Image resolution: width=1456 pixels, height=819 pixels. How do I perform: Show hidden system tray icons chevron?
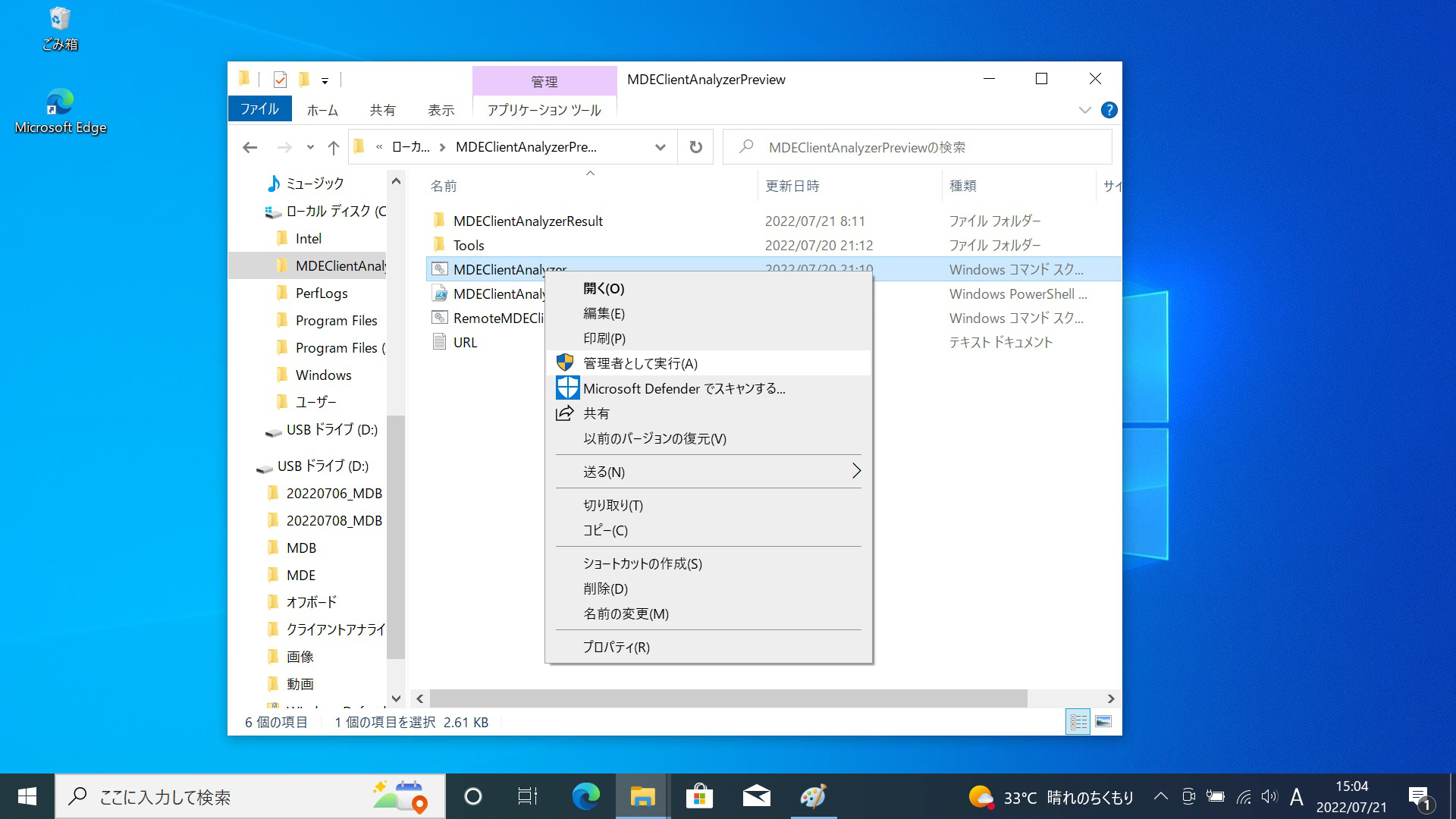(x=1160, y=796)
